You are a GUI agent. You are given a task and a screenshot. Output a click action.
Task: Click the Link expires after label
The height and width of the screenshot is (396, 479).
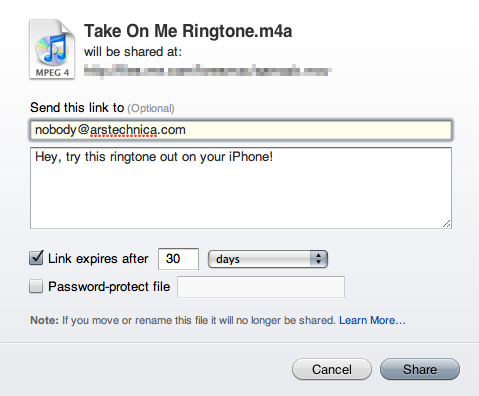pos(98,259)
